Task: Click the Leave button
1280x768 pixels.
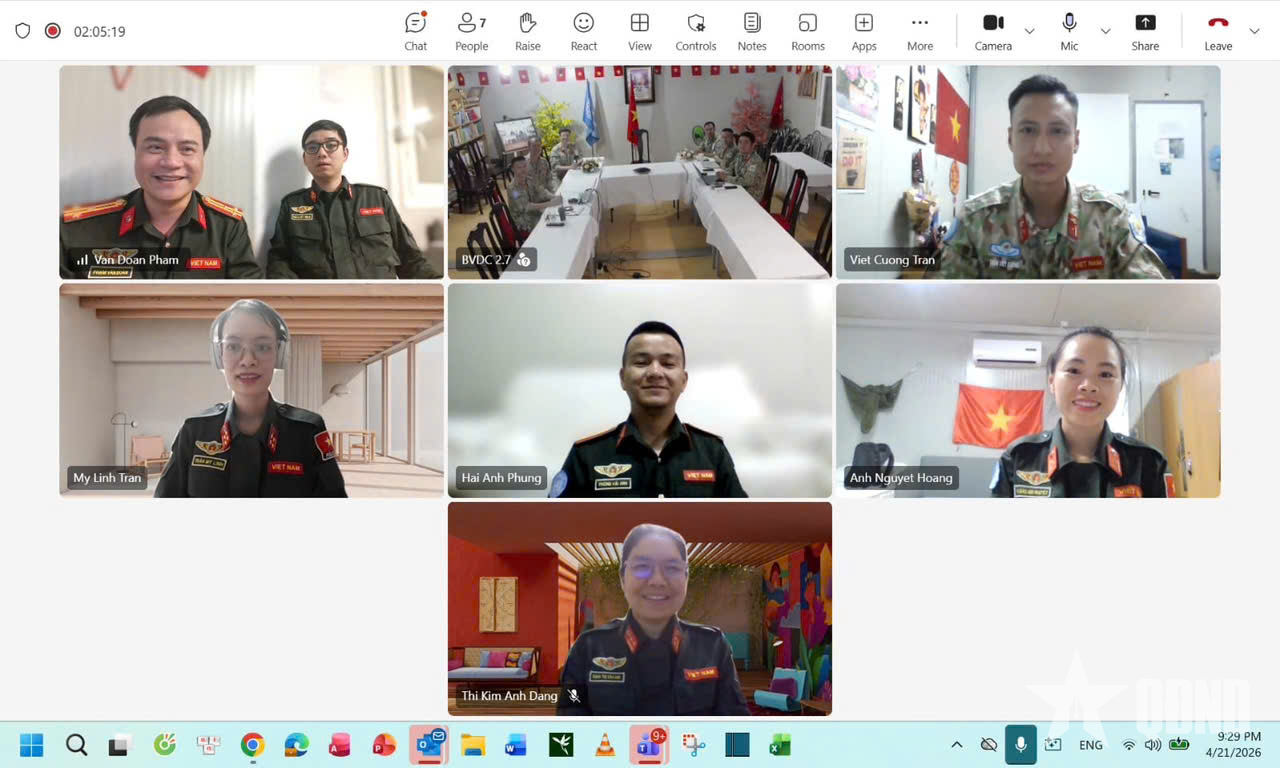Action: click(x=1218, y=30)
